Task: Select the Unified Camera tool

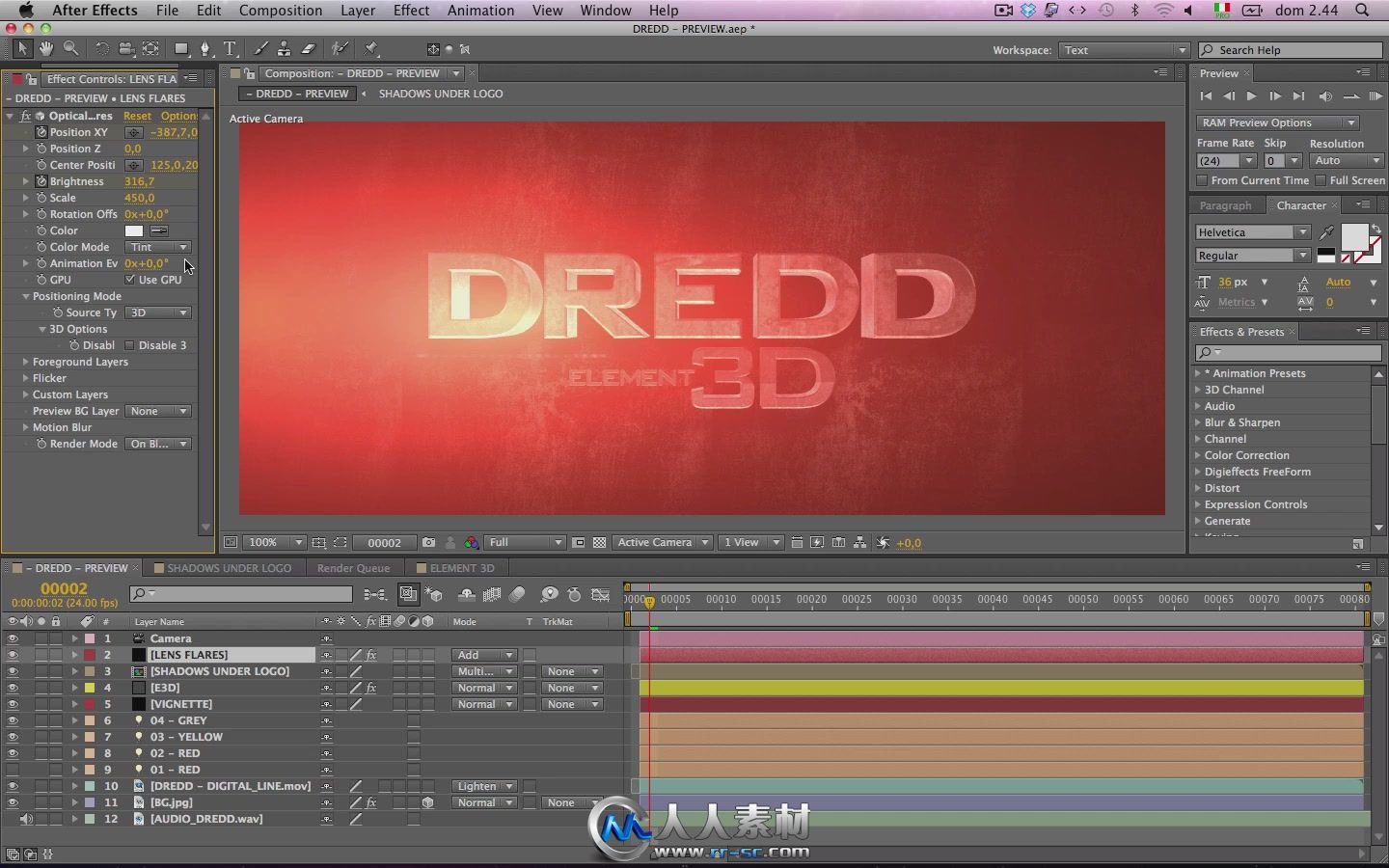Action: 126,48
